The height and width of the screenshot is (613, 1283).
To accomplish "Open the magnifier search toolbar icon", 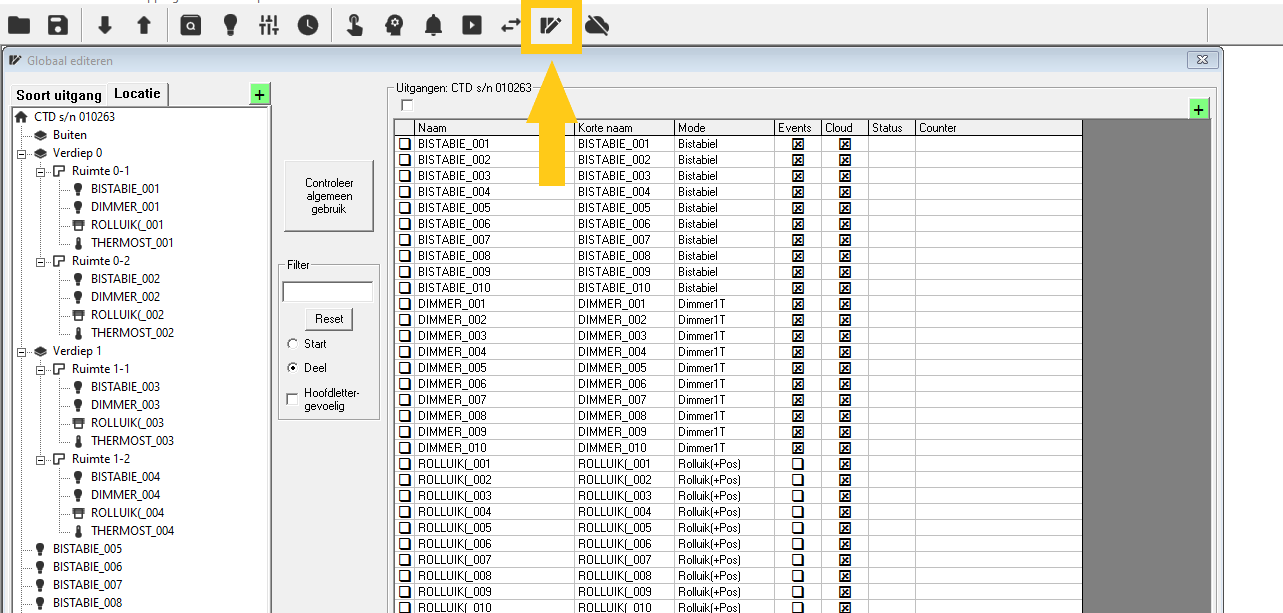I will point(190,25).
